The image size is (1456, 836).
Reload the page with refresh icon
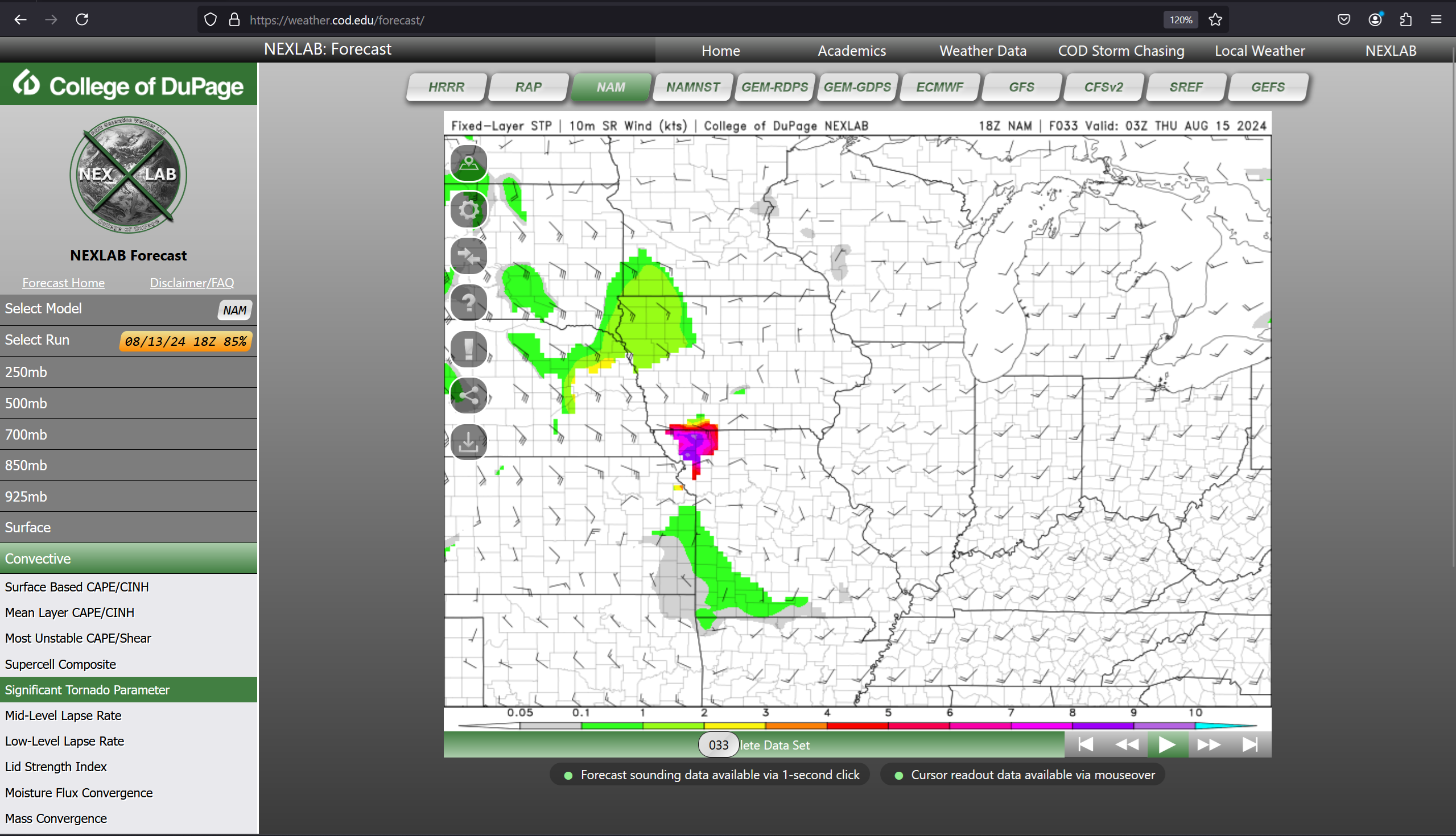click(82, 19)
